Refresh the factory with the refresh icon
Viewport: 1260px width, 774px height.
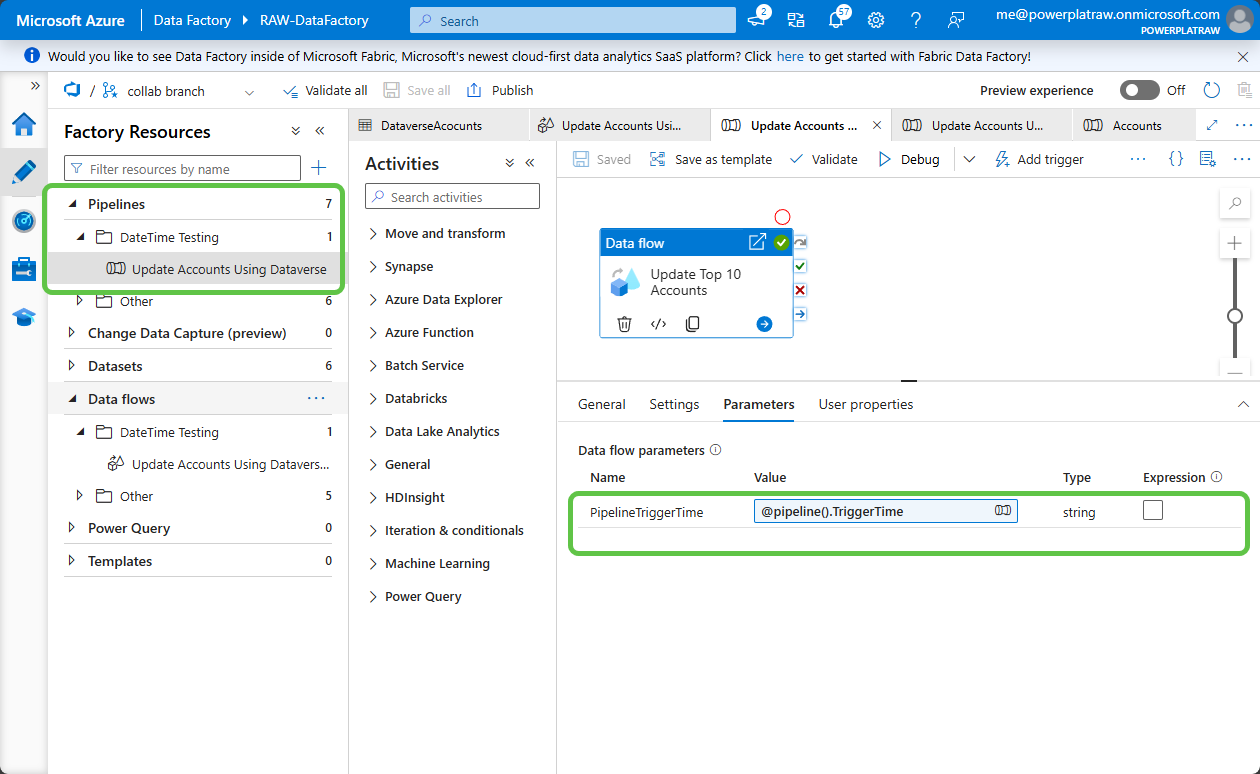click(x=1212, y=90)
